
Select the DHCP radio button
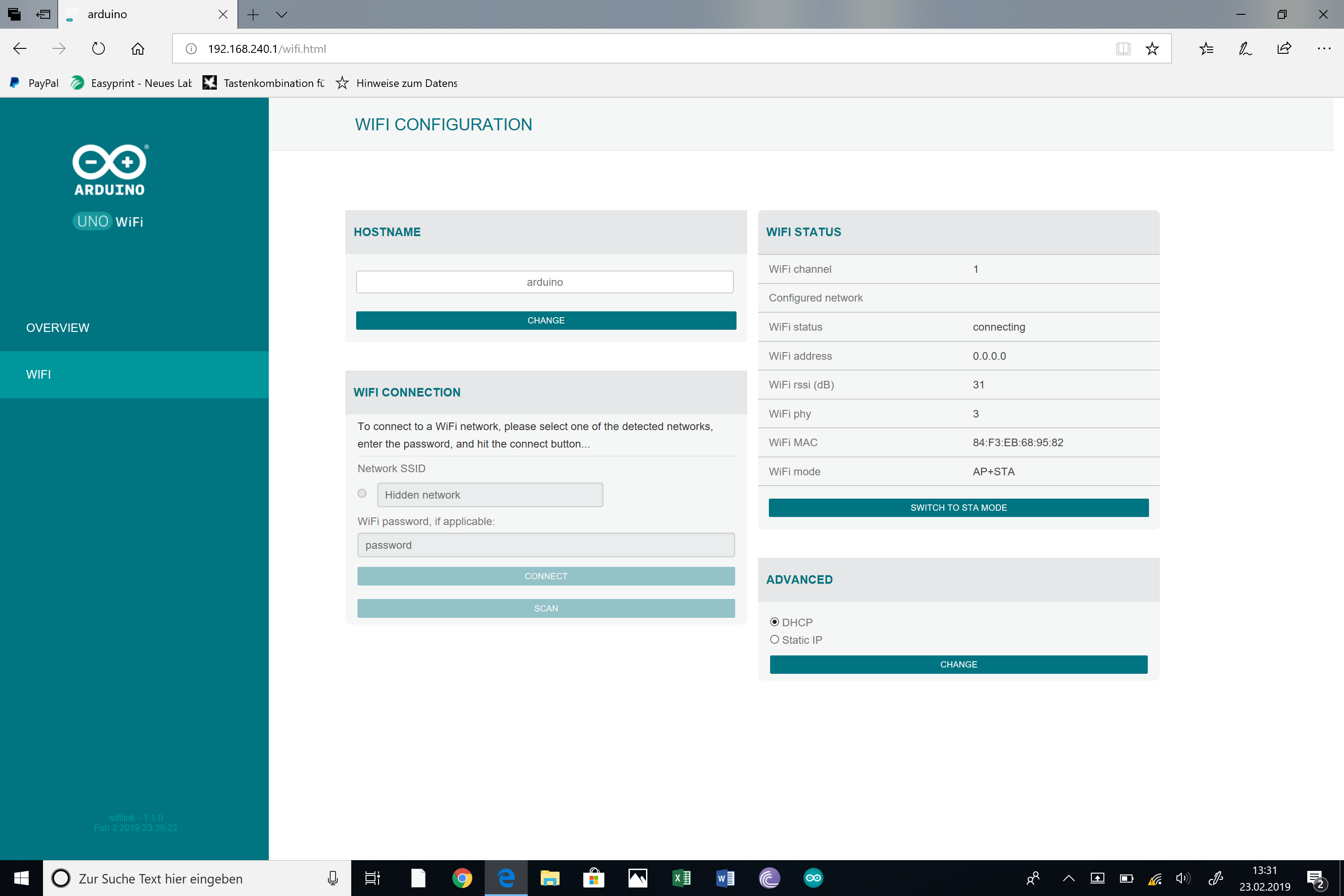(774, 622)
